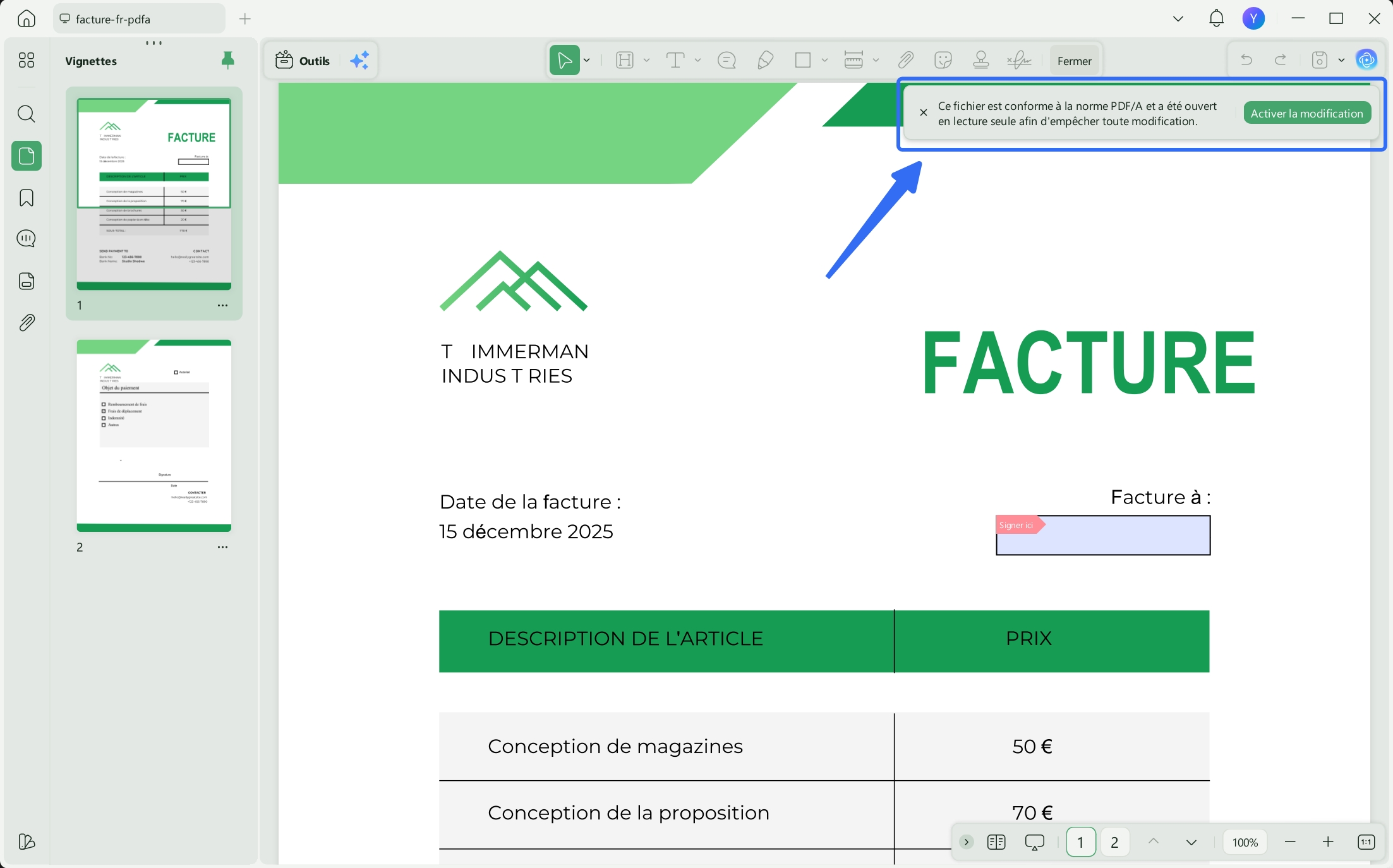This screenshot has width=1393, height=868.
Task: Select the text typewriter tool
Action: 675,61
